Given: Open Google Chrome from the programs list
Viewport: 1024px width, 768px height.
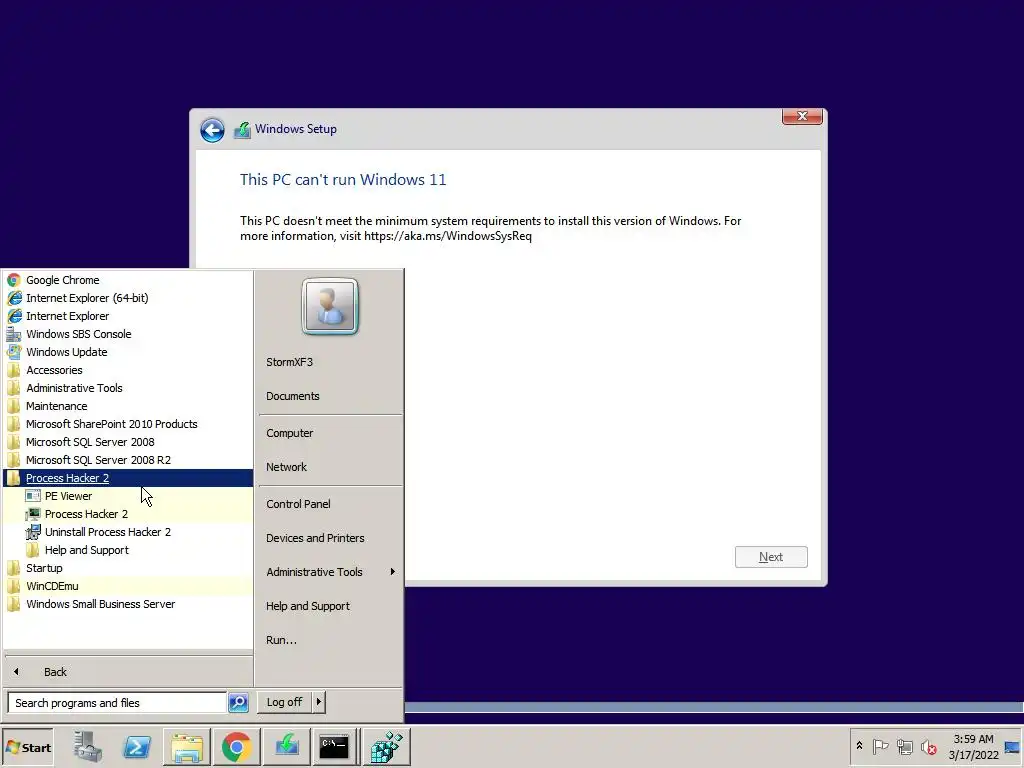Looking at the screenshot, I should pos(128,280).
